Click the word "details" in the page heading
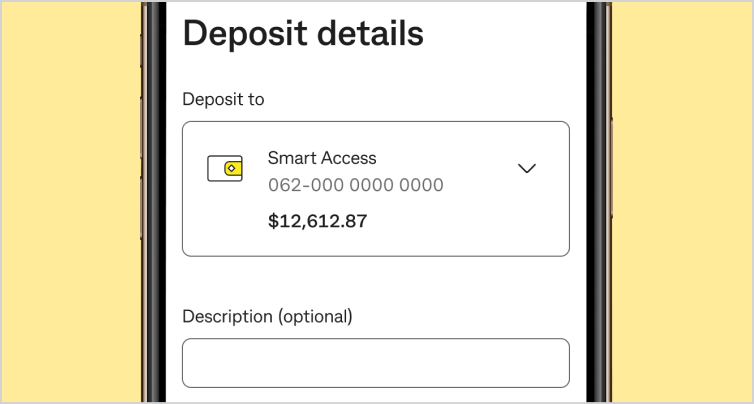754x404 pixels. (x=371, y=33)
